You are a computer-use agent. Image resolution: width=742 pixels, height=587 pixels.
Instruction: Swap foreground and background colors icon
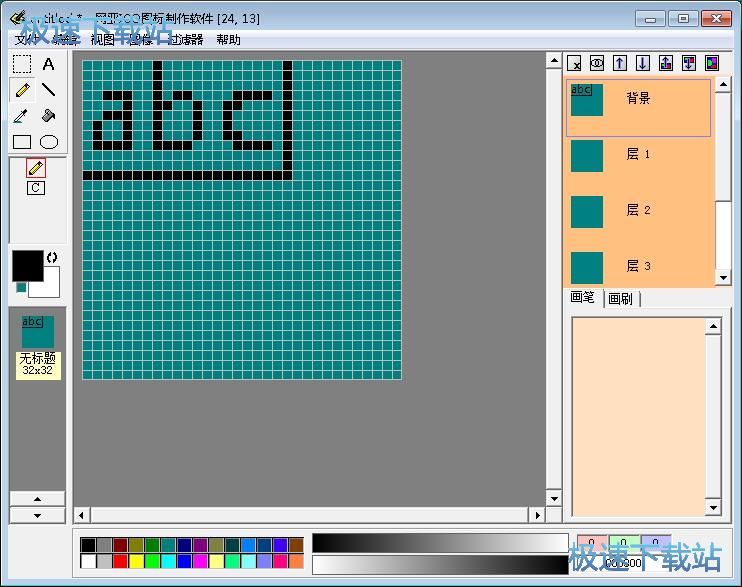(x=52, y=258)
